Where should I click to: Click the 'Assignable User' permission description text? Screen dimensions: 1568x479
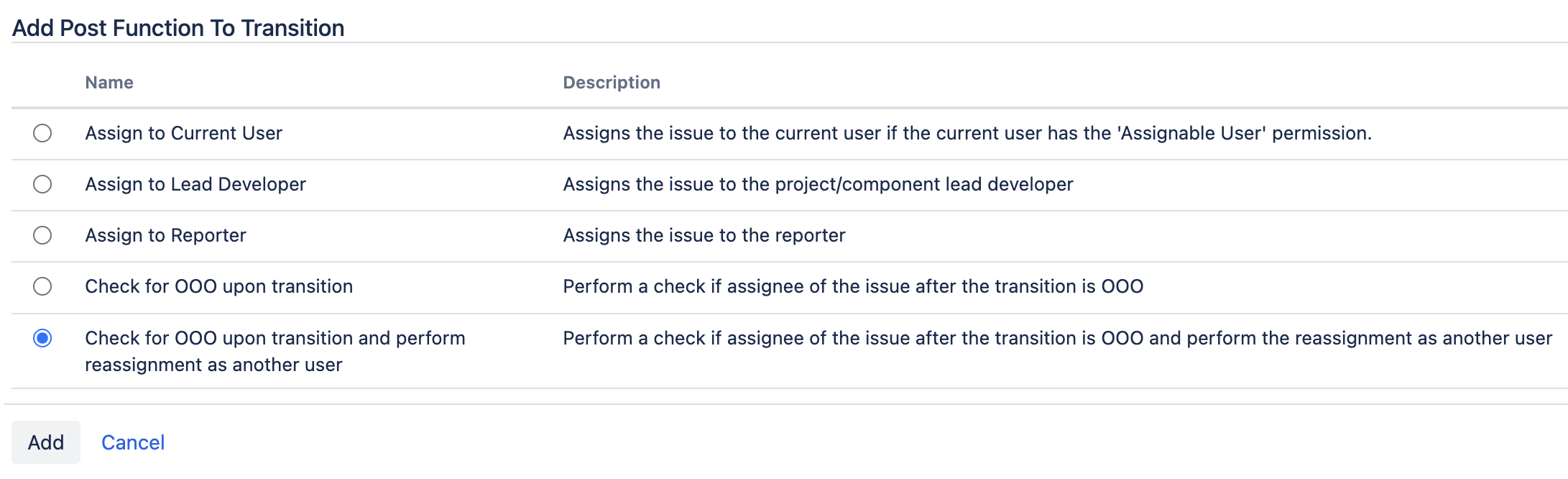tap(967, 133)
